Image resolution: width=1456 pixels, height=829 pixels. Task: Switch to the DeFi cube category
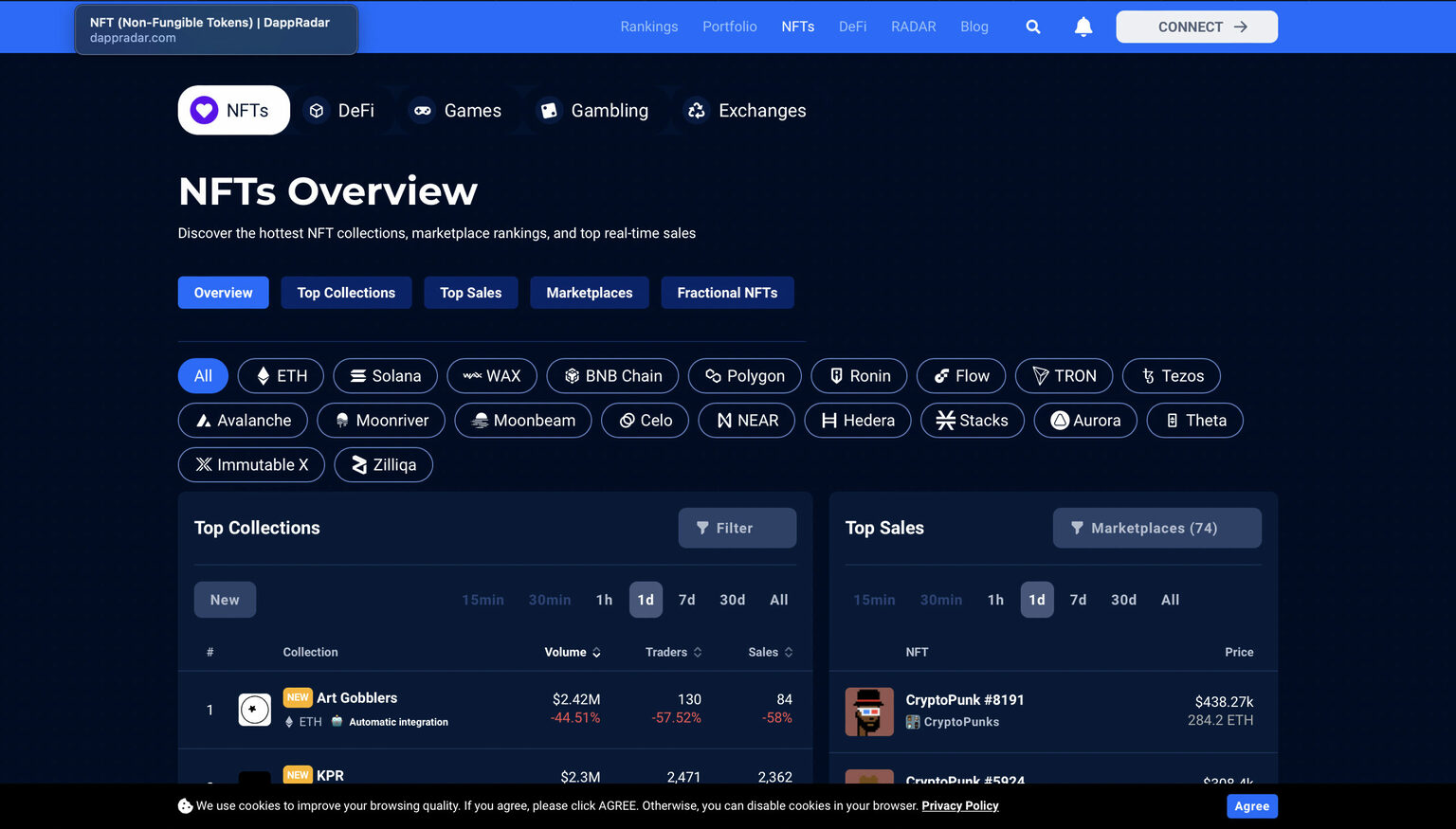pyautogui.click(x=318, y=111)
